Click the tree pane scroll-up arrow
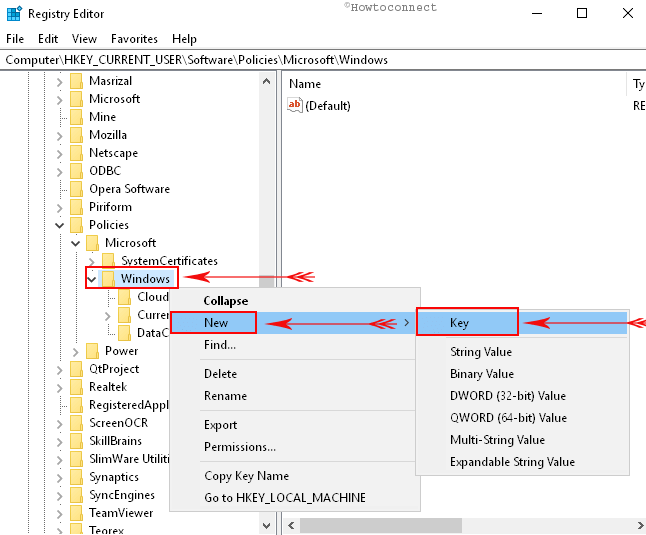Viewport: 646px width, 535px height. pyautogui.click(x=267, y=81)
